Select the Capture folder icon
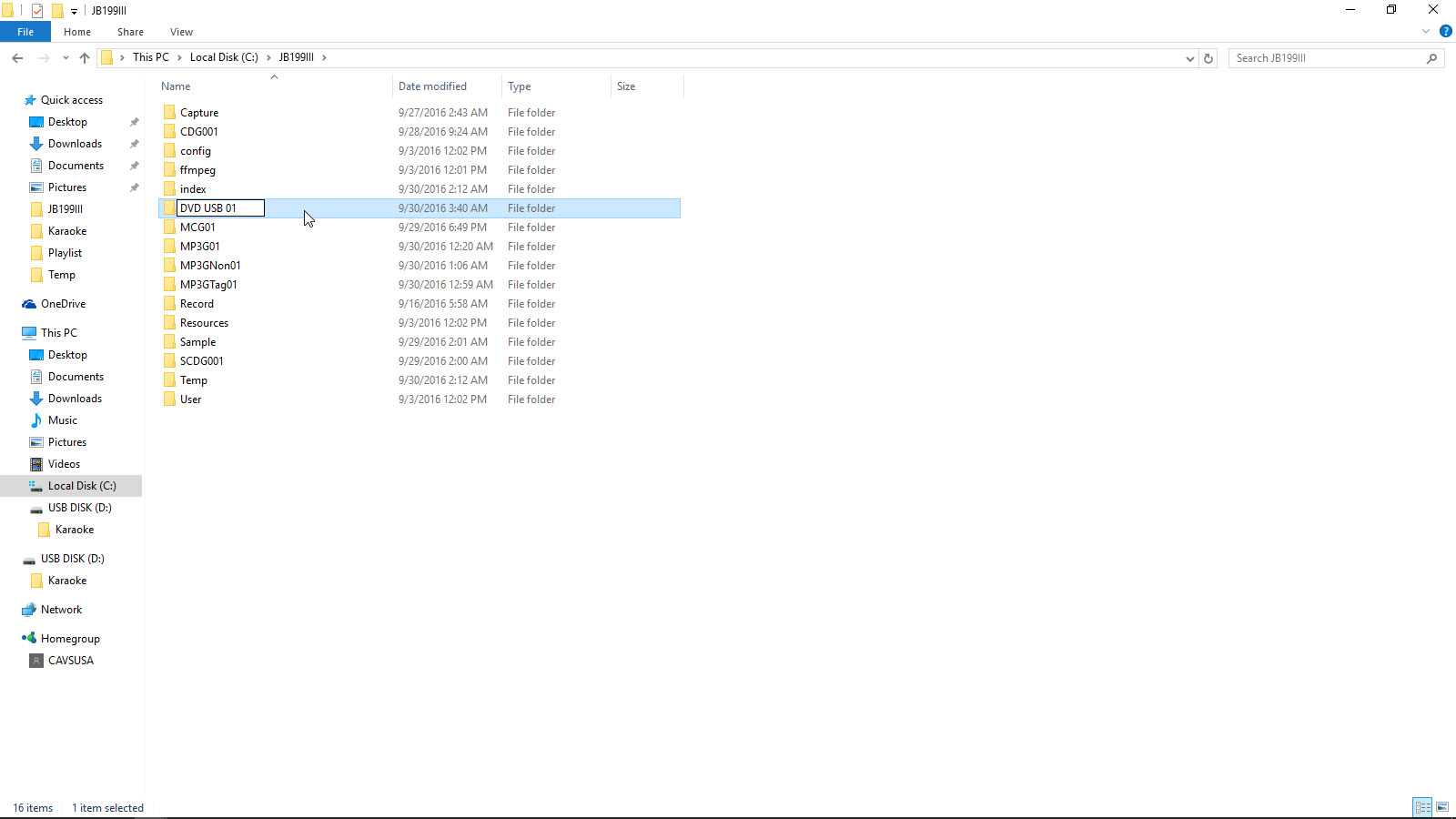The image size is (1456, 819). pos(169,113)
